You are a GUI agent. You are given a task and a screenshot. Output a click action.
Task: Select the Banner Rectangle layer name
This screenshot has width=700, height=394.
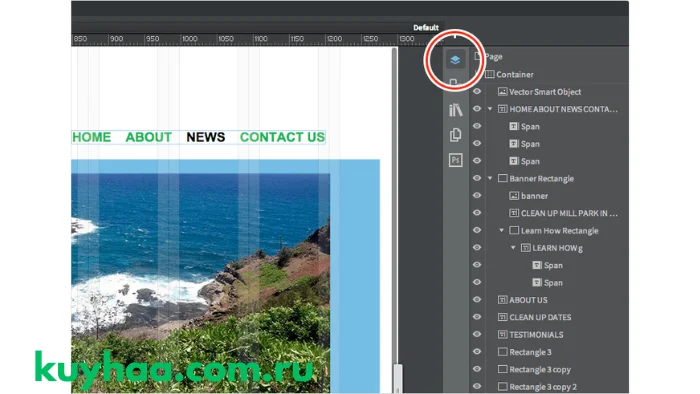(x=542, y=179)
